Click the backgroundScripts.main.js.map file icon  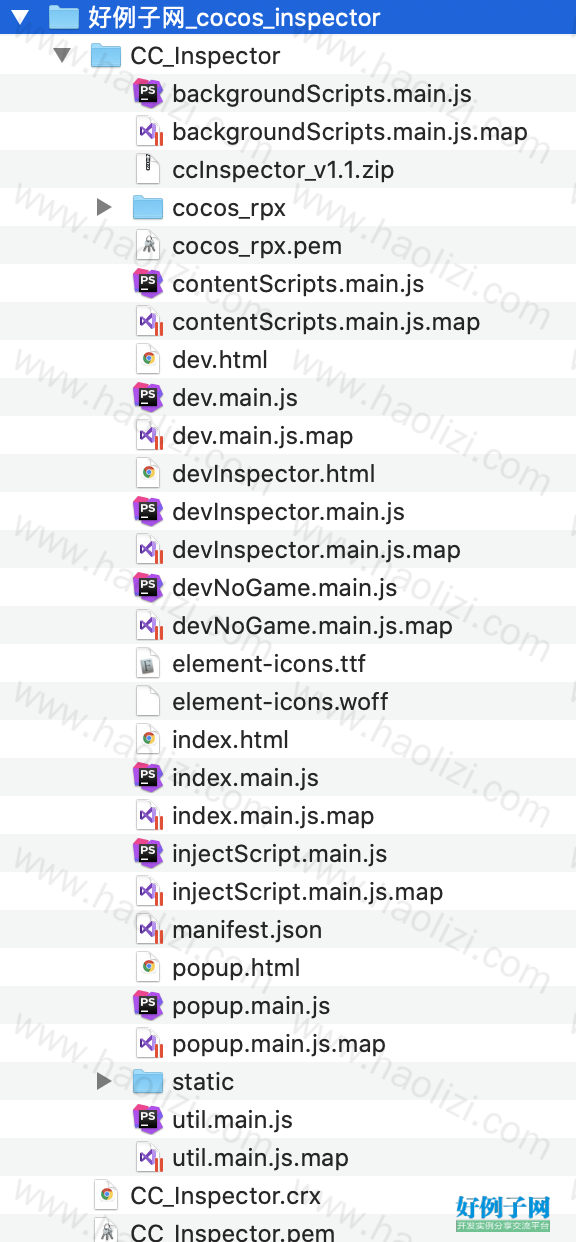point(148,131)
